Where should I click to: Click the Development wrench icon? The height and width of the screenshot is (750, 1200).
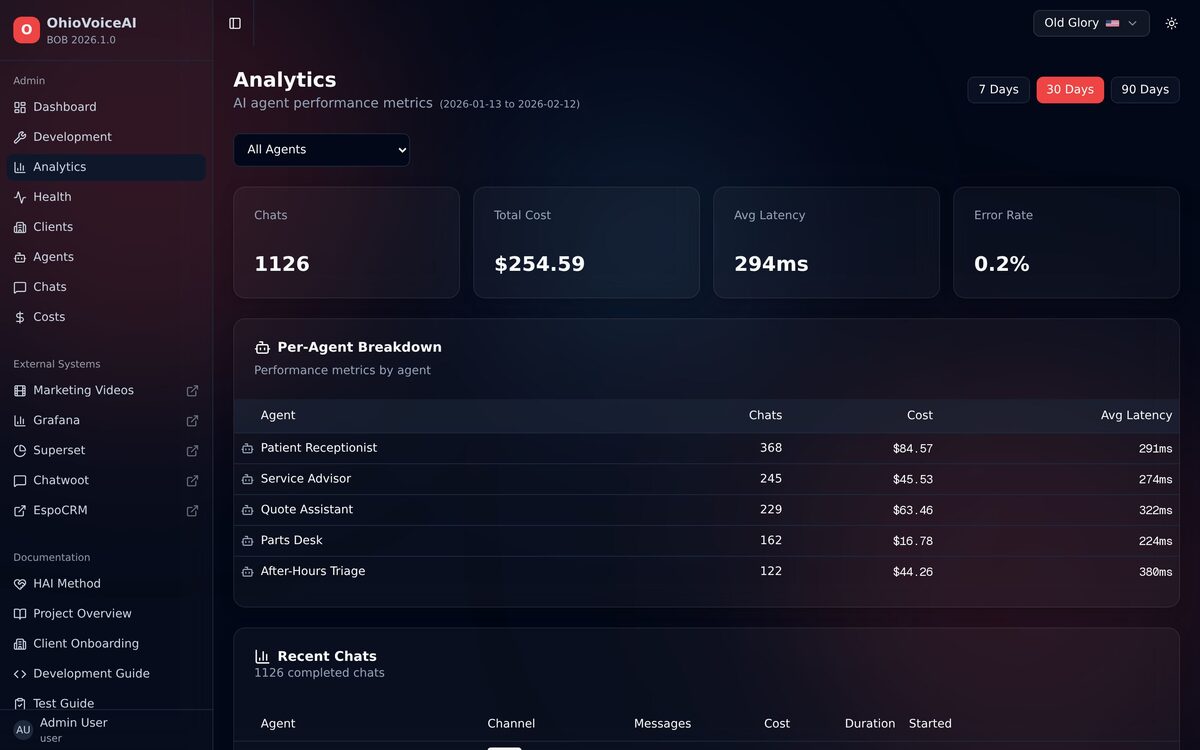click(x=20, y=137)
